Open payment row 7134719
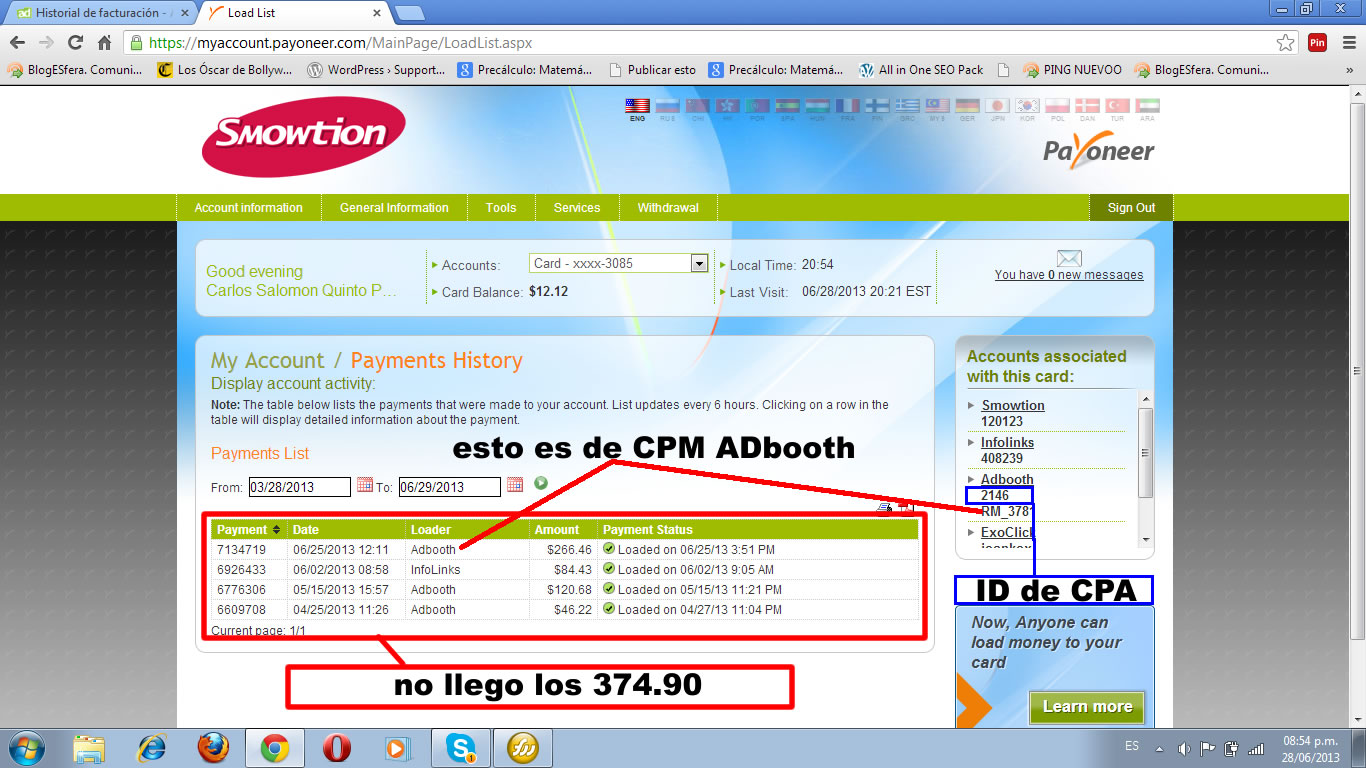The height and width of the screenshot is (768, 1366). (565, 549)
